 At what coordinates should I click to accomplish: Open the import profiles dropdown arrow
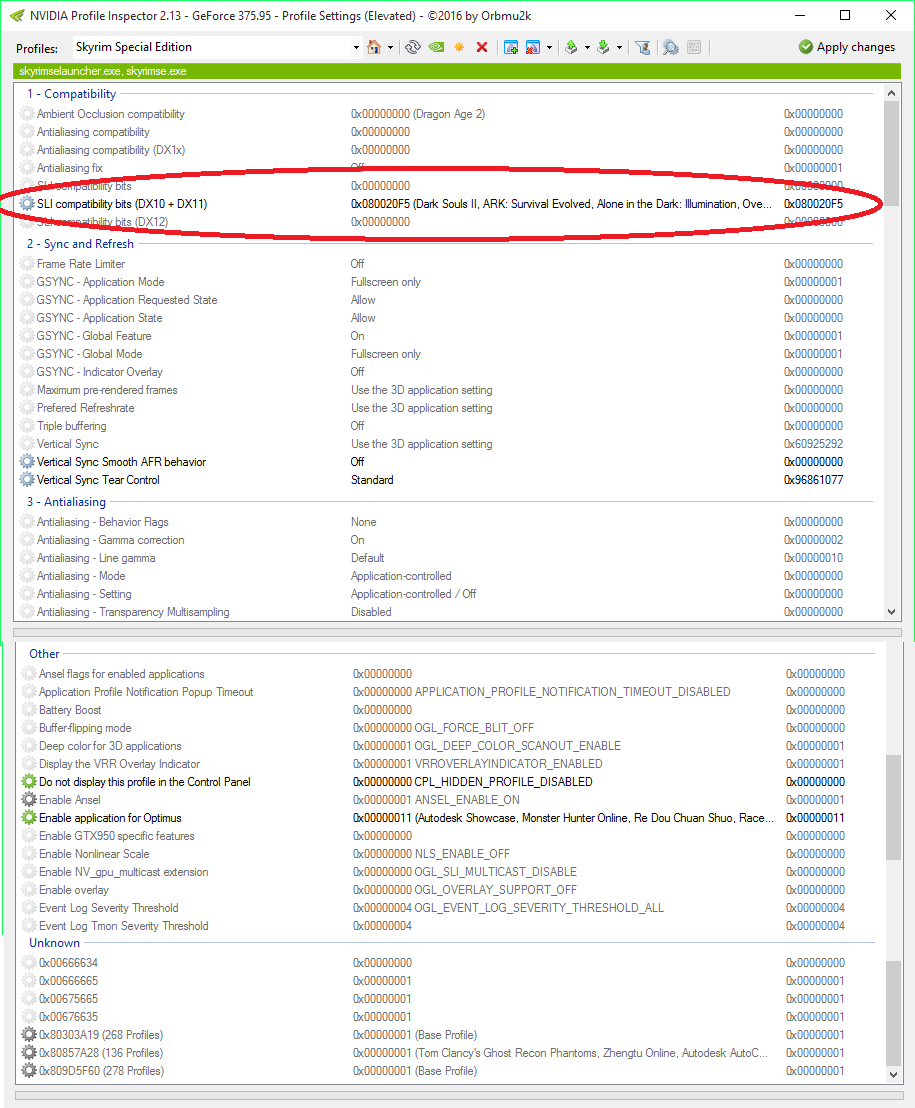pos(619,48)
